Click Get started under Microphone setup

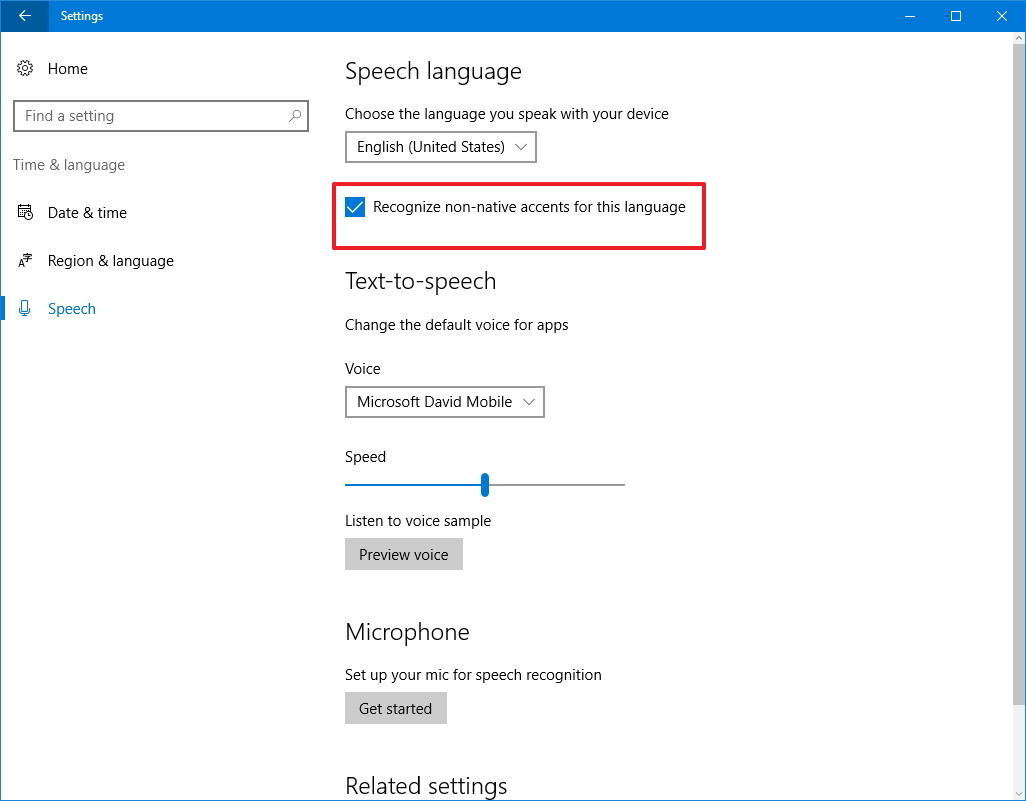pos(395,708)
